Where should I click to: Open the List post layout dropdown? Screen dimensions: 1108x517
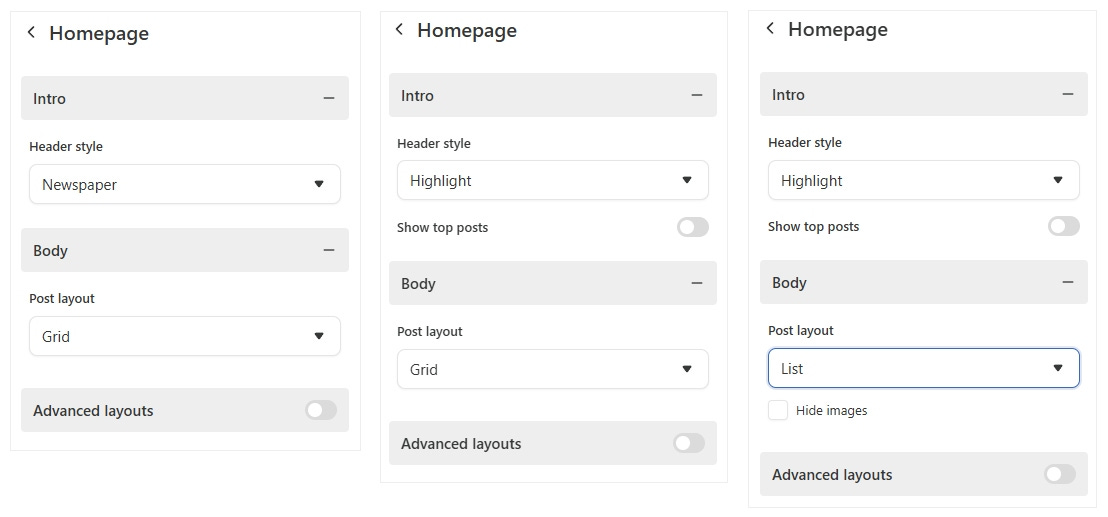924,368
